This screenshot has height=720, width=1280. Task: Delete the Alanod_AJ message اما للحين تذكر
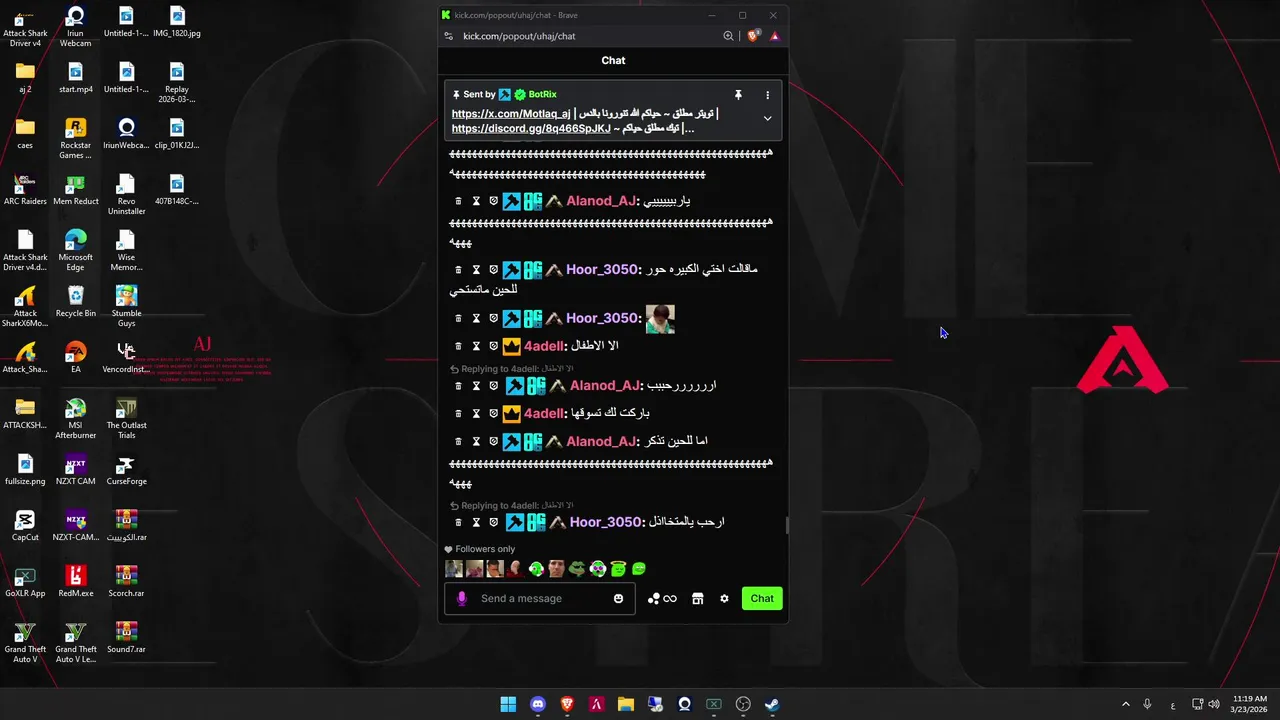pos(458,441)
